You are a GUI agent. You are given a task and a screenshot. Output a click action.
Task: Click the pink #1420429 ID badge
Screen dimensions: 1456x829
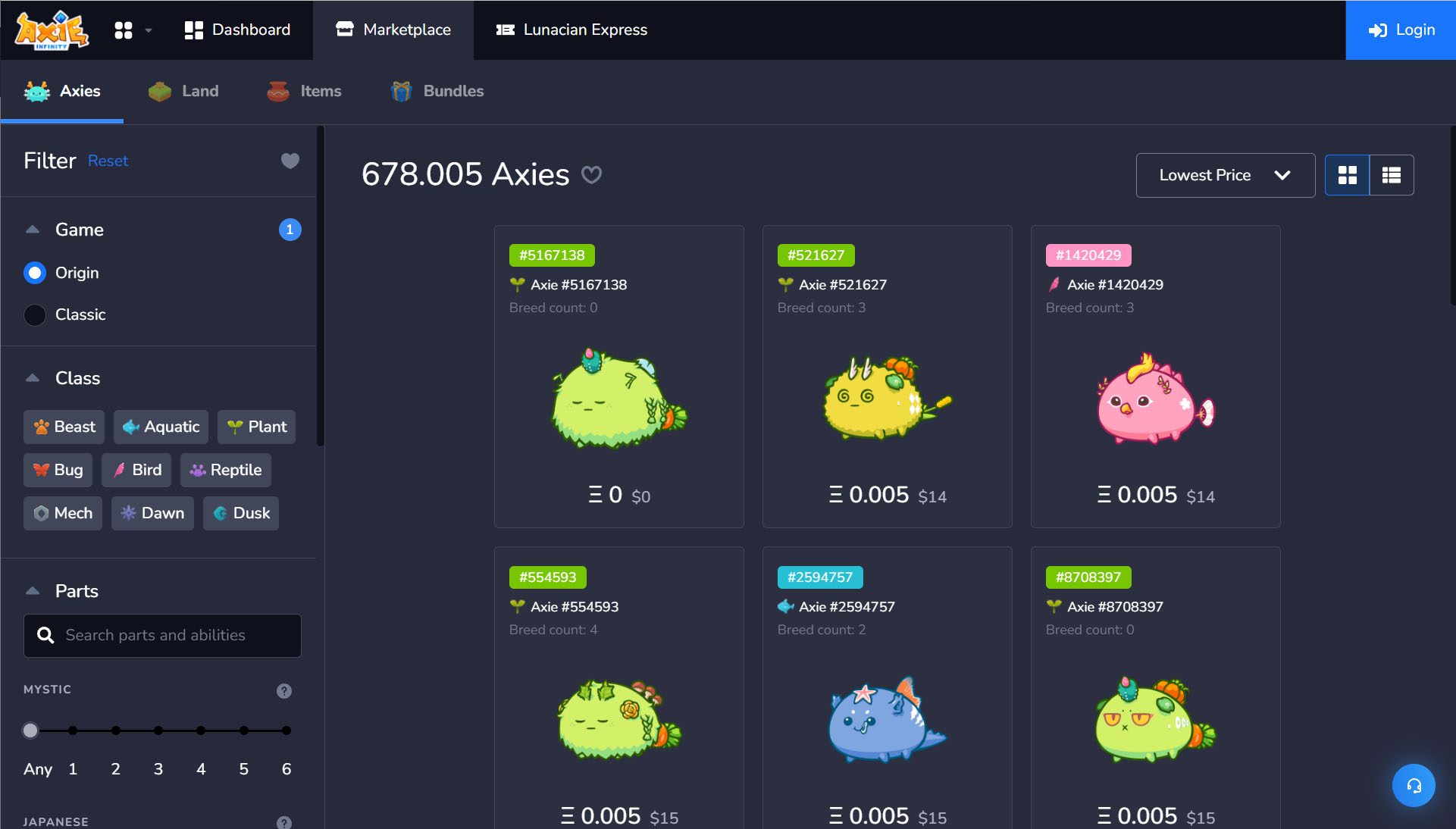(1088, 255)
